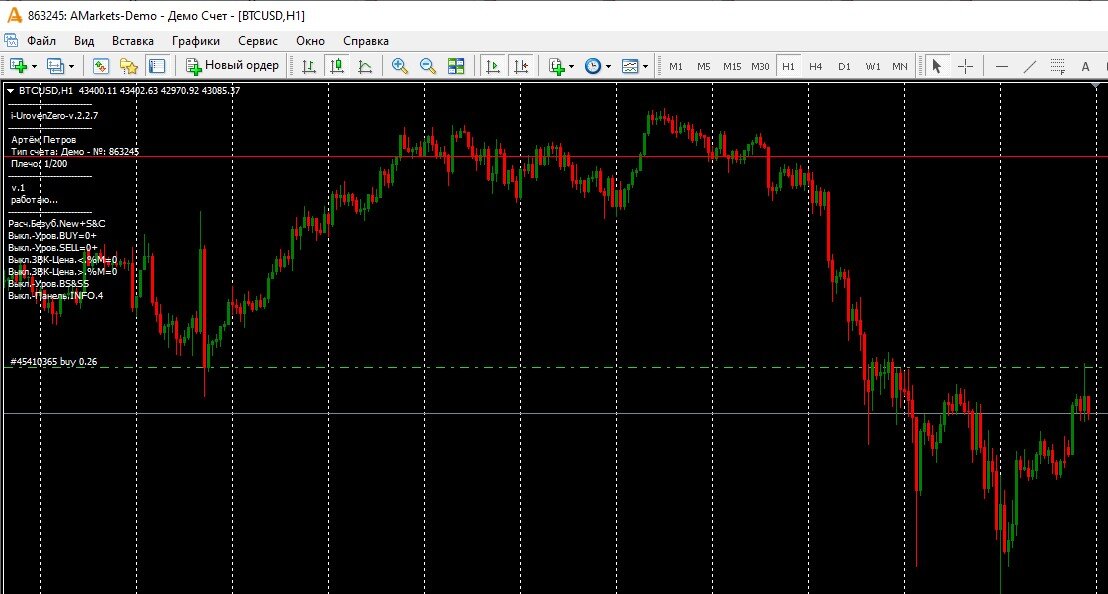Open a new chart window
The image size is (1108, 594).
(18, 66)
